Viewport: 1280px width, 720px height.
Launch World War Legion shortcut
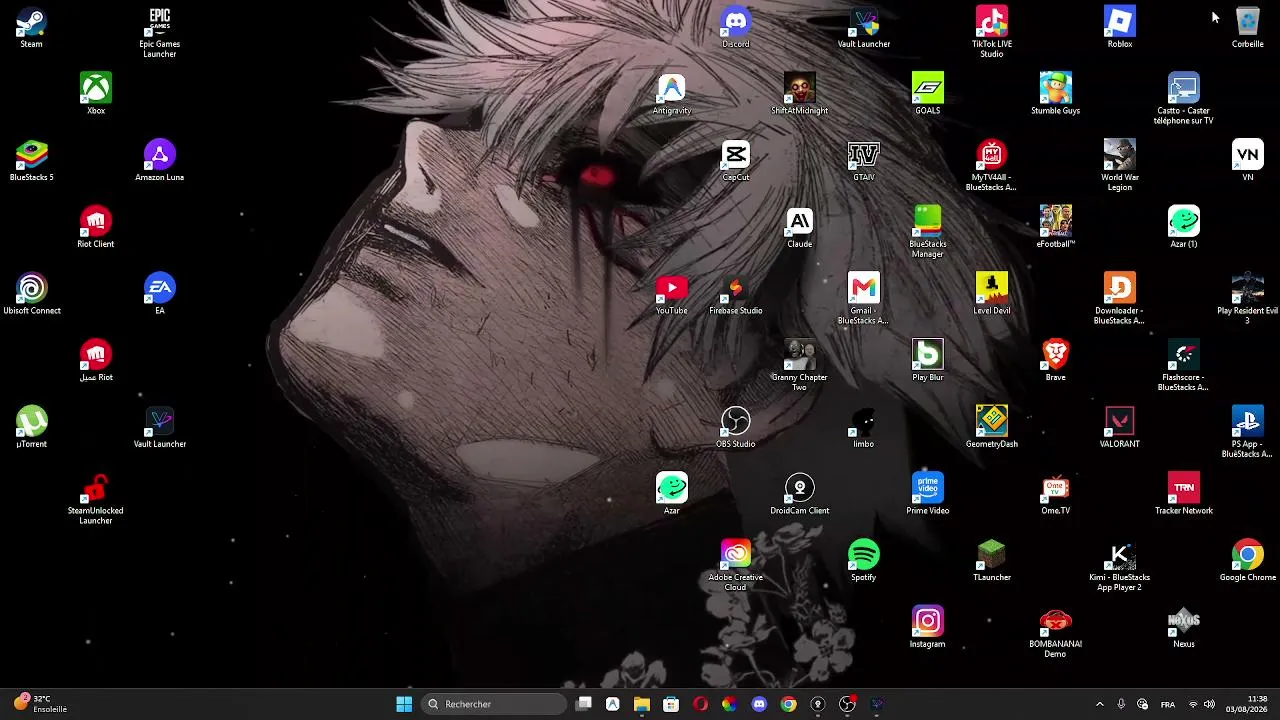(1120, 166)
